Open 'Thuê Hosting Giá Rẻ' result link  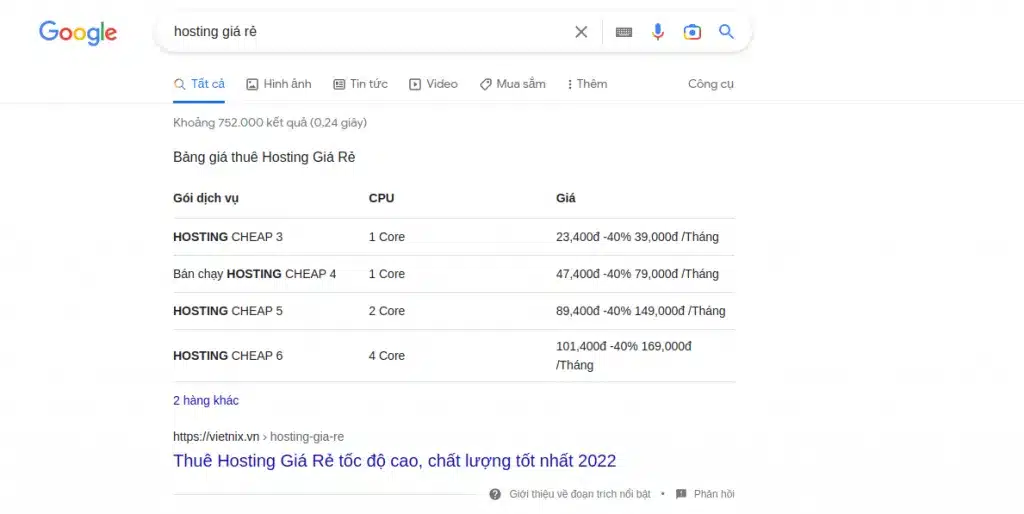pyautogui.click(x=394, y=461)
